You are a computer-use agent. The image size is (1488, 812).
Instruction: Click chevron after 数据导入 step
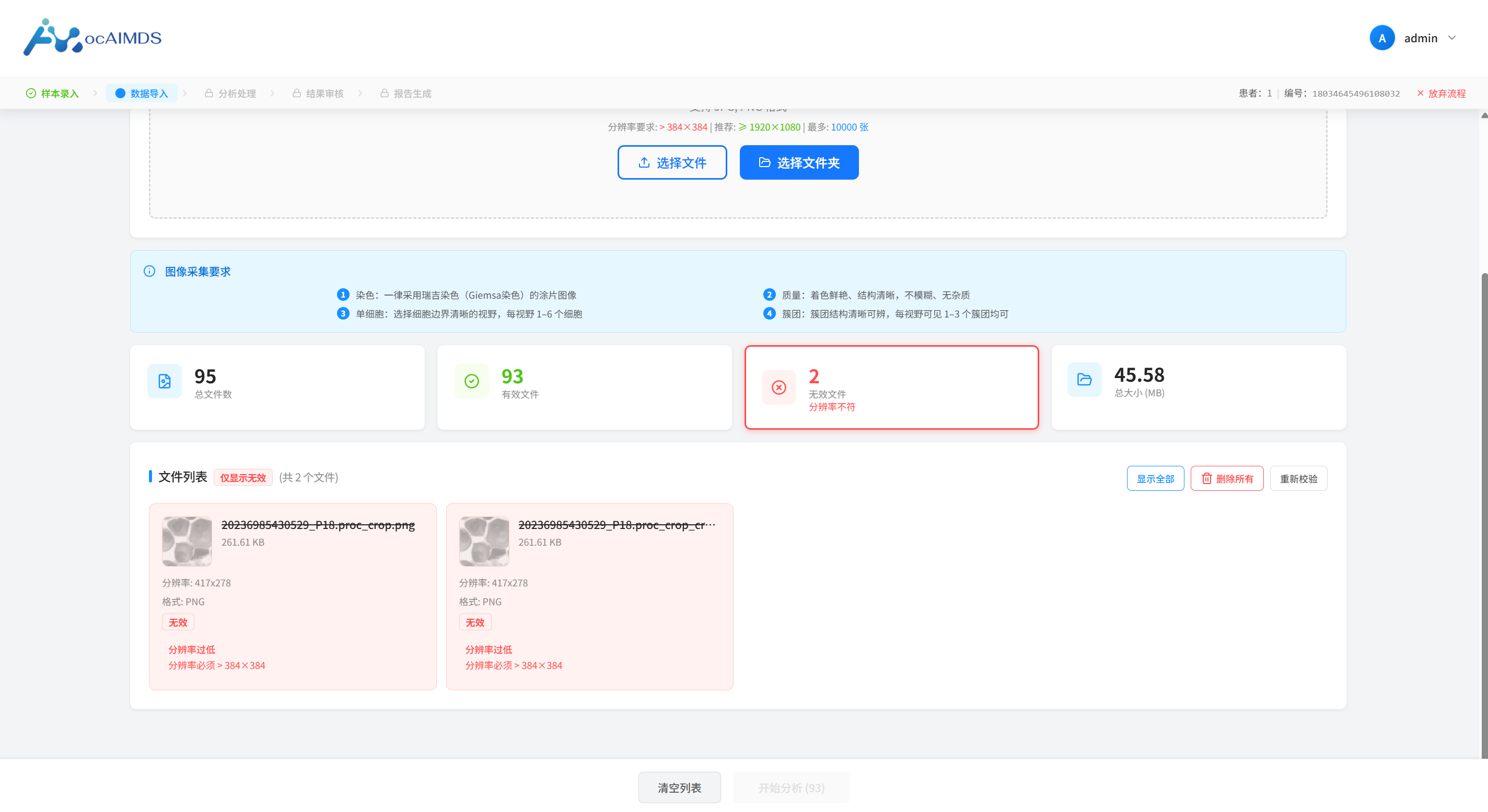pyautogui.click(x=185, y=93)
